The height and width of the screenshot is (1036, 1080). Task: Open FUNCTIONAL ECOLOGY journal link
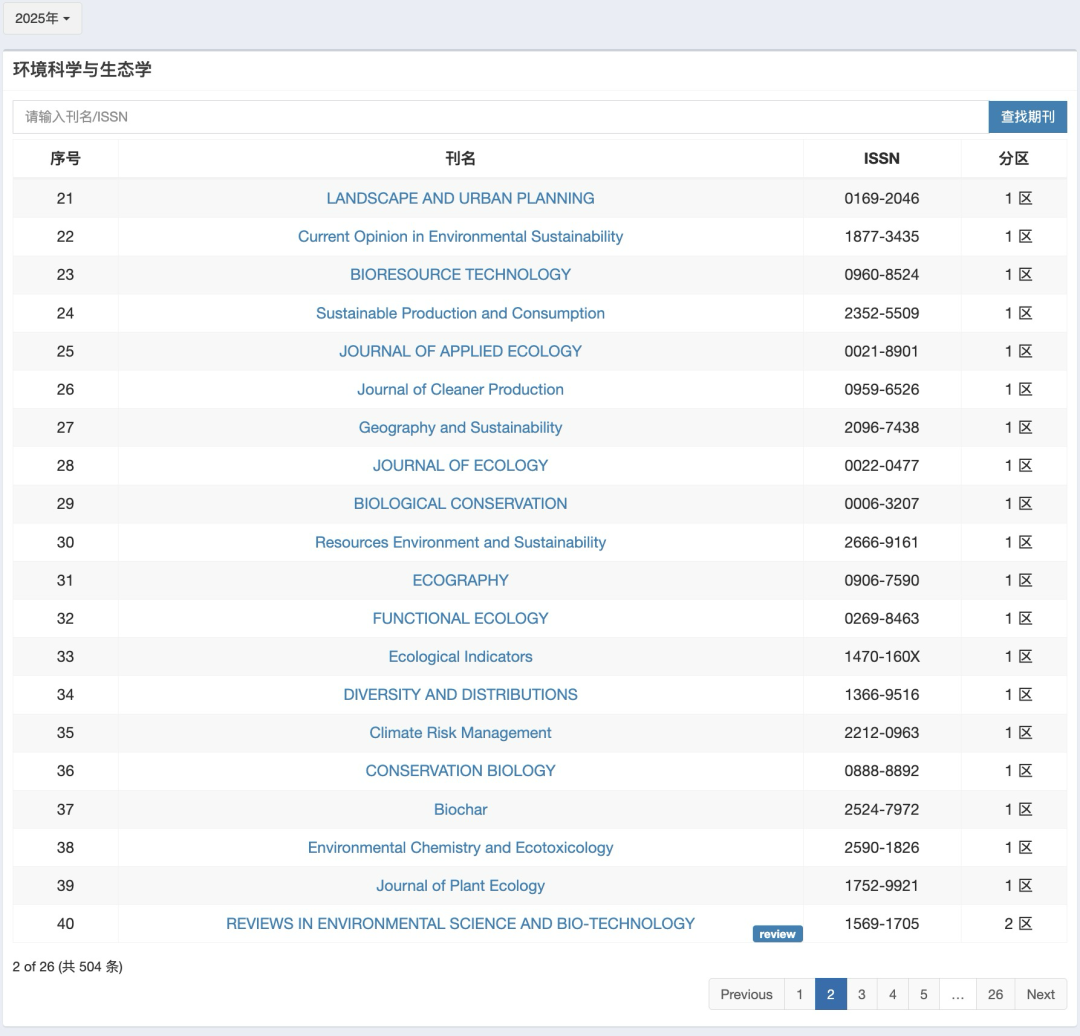[460, 619]
